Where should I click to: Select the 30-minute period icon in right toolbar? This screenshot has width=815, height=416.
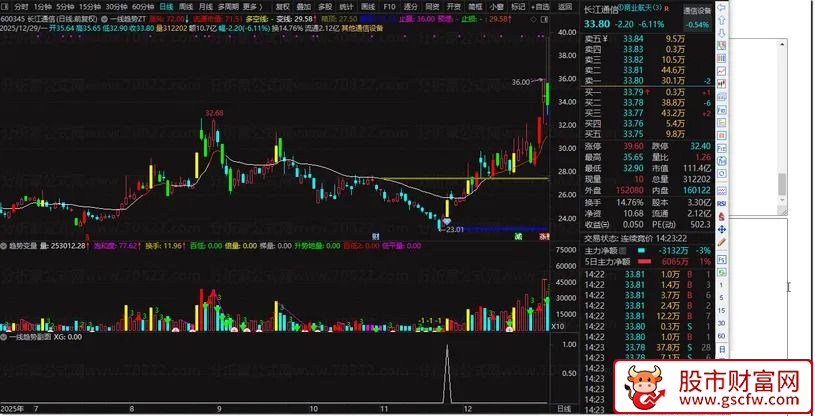pos(722,323)
